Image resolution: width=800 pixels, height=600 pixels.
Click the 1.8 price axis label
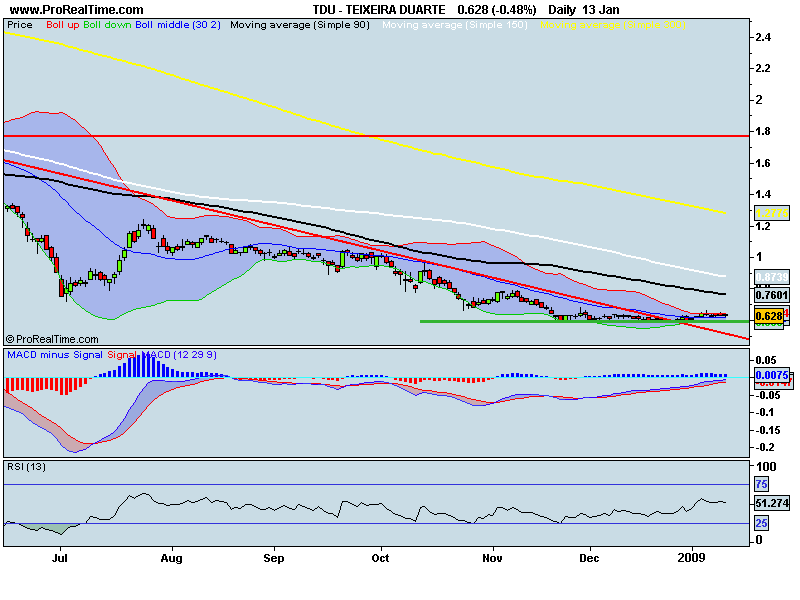click(x=764, y=132)
